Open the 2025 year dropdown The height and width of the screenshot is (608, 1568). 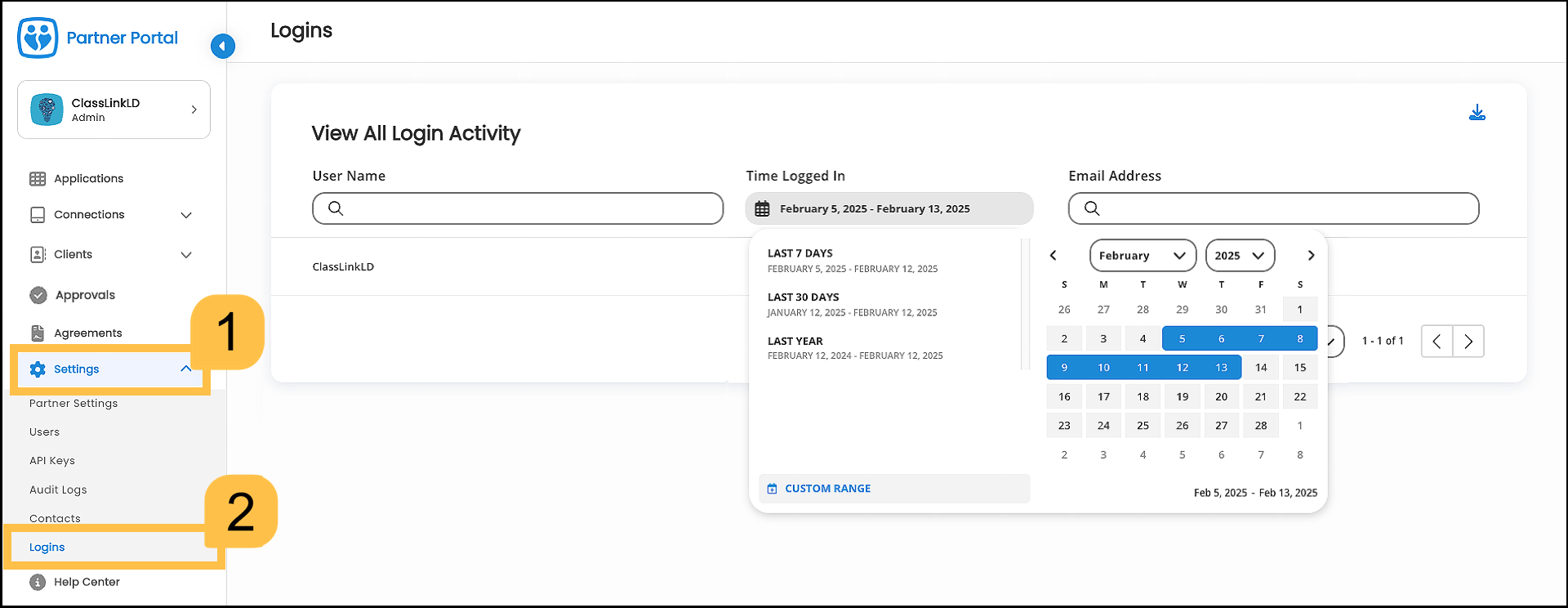(1240, 256)
